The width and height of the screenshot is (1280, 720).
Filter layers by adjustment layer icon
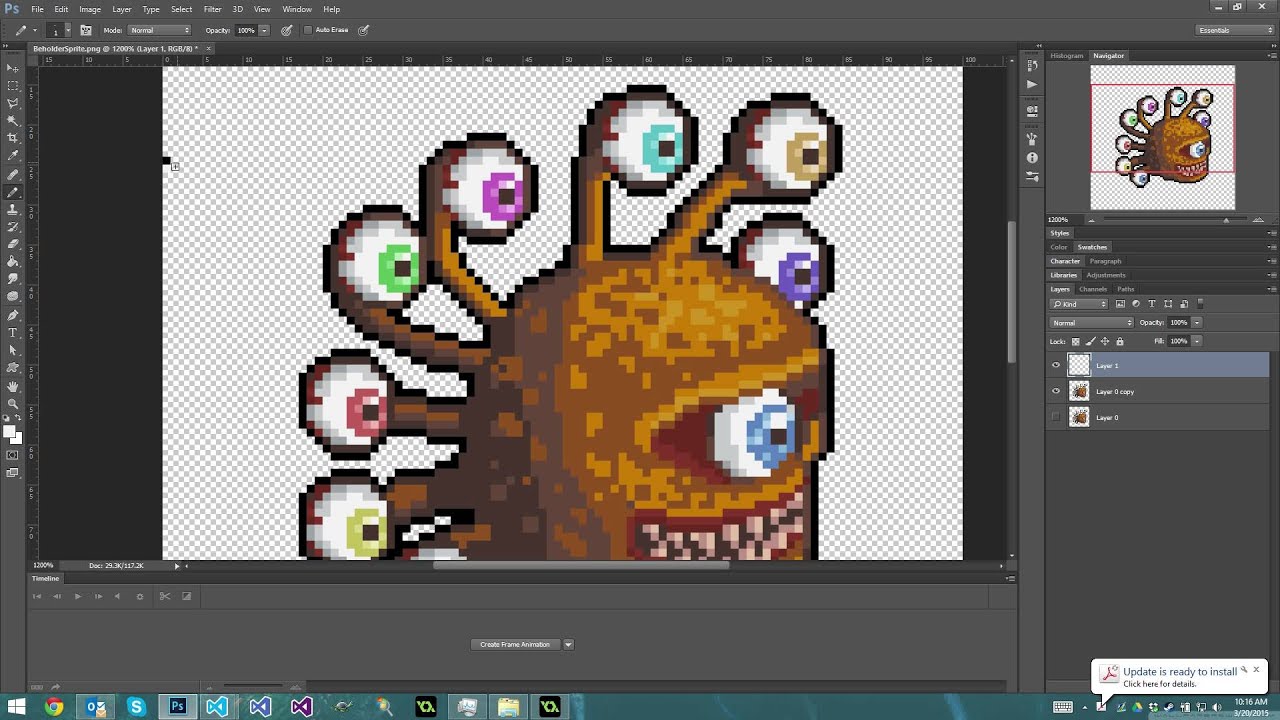pos(1136,304)
